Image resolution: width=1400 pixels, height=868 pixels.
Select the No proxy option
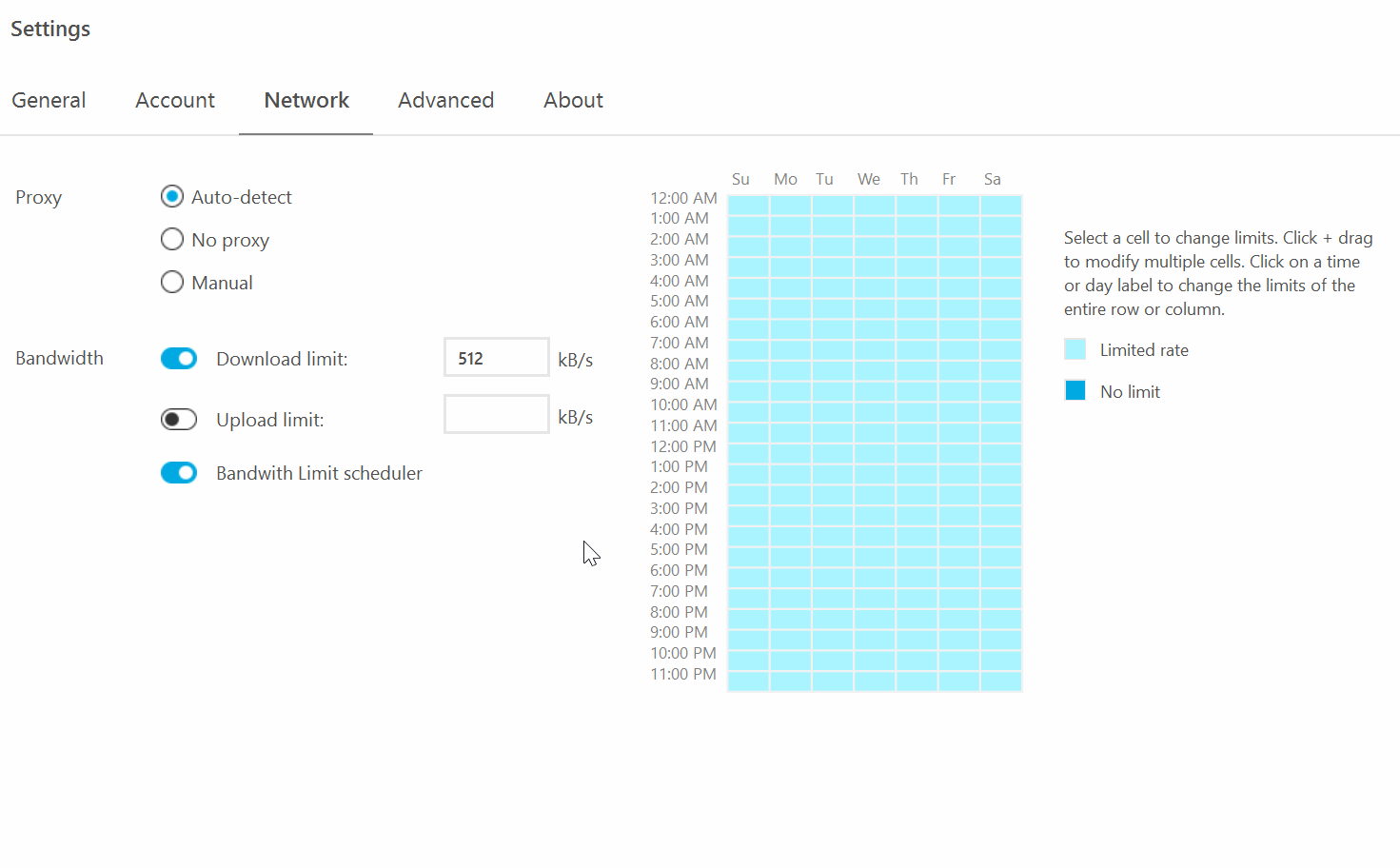click(x=172, y=239)
